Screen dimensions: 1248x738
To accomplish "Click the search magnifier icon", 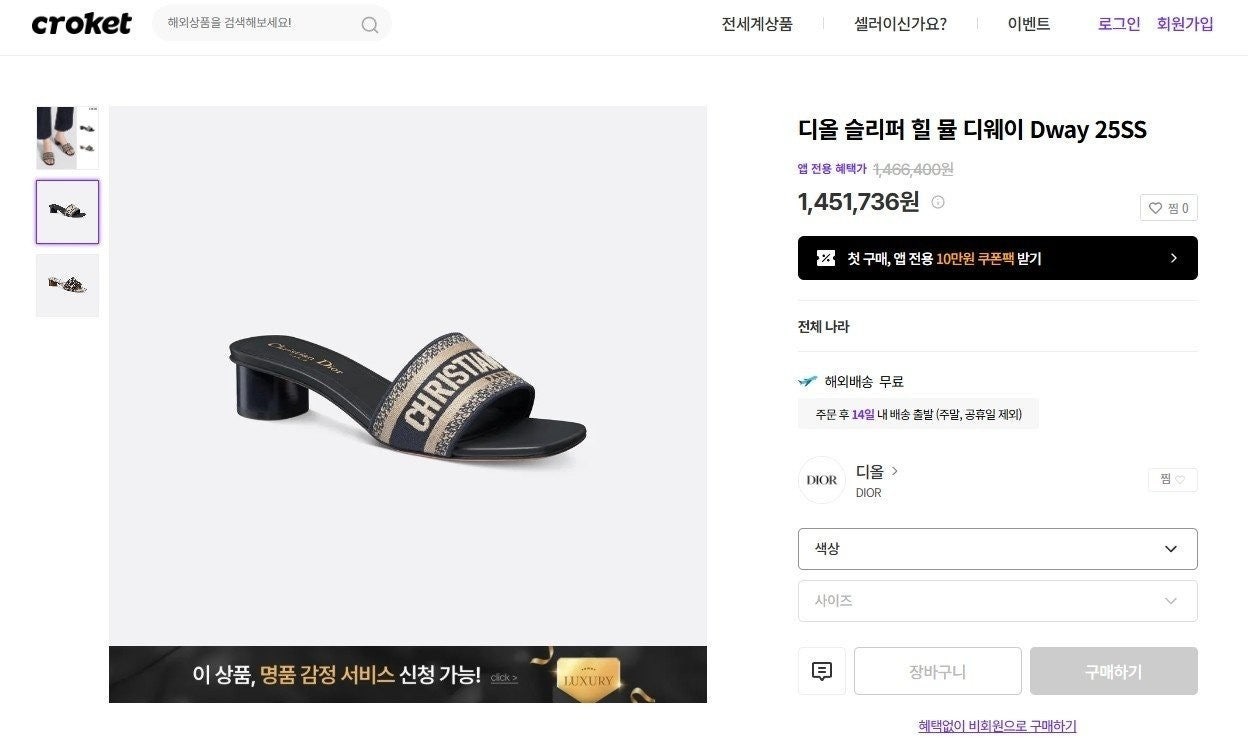I will click(x=370, y=25).
